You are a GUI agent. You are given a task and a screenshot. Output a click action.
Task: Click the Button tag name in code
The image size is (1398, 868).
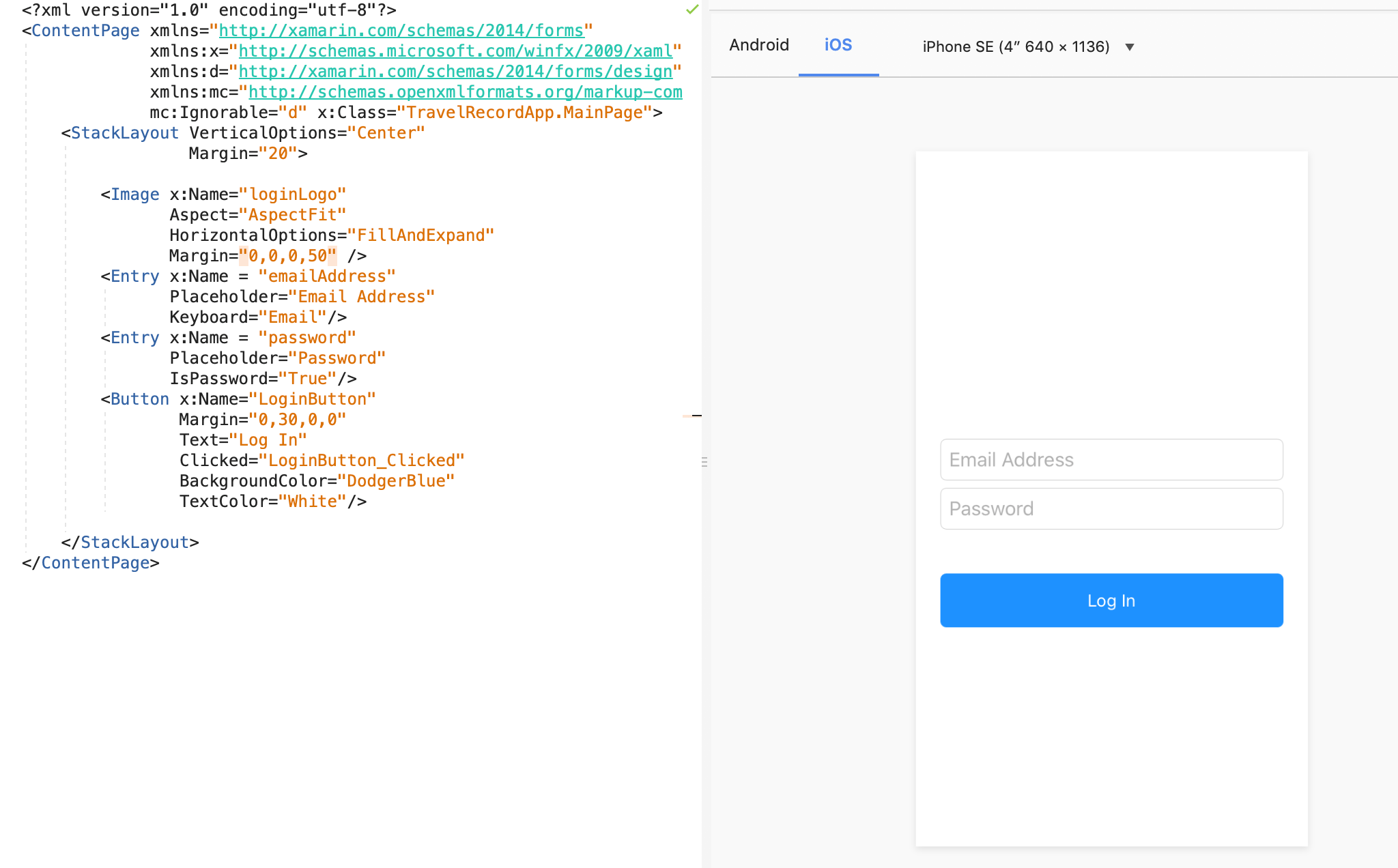point(139,399)
